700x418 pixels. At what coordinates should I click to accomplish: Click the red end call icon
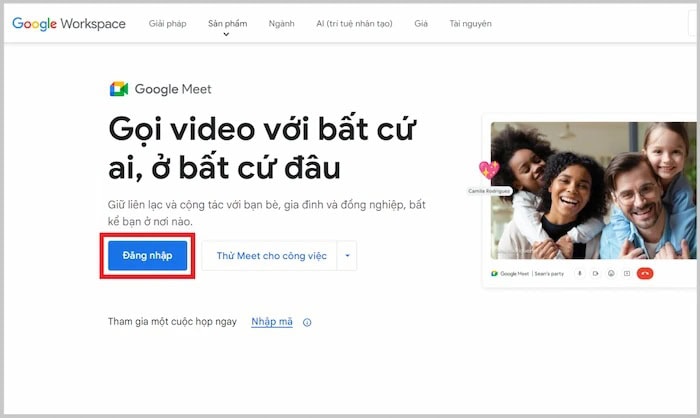coord(644,273)
